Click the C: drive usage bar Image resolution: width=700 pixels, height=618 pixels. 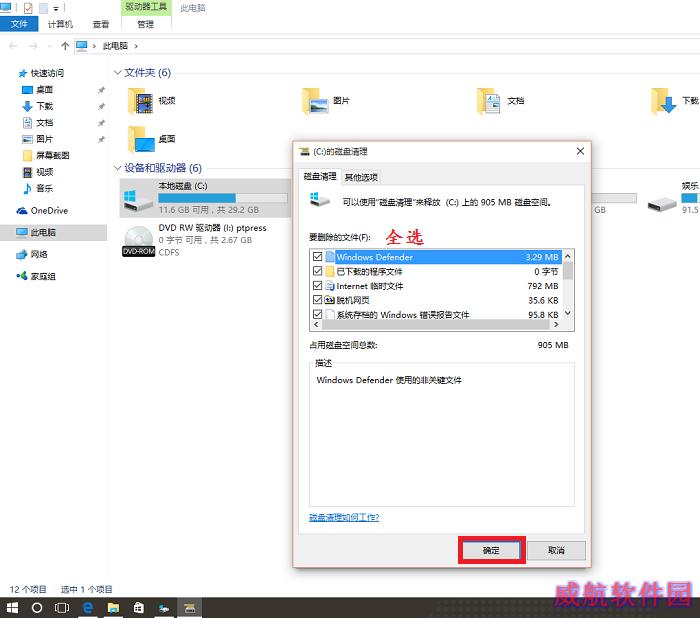(x=223, y=198)
